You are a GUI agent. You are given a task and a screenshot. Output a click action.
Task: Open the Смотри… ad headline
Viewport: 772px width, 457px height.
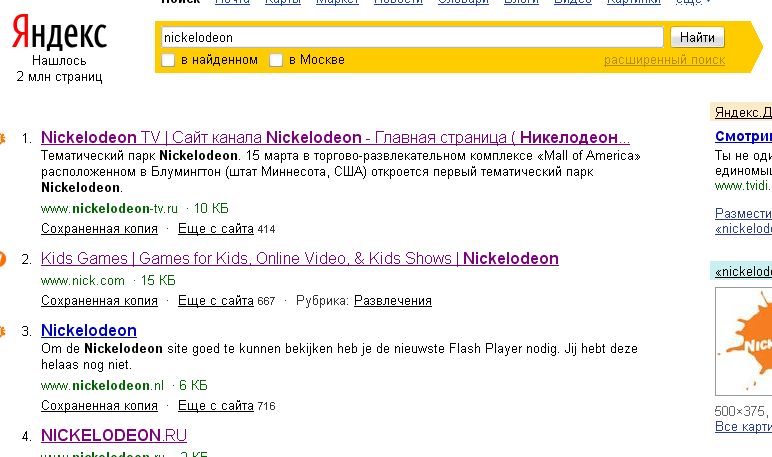click(743, 136)
